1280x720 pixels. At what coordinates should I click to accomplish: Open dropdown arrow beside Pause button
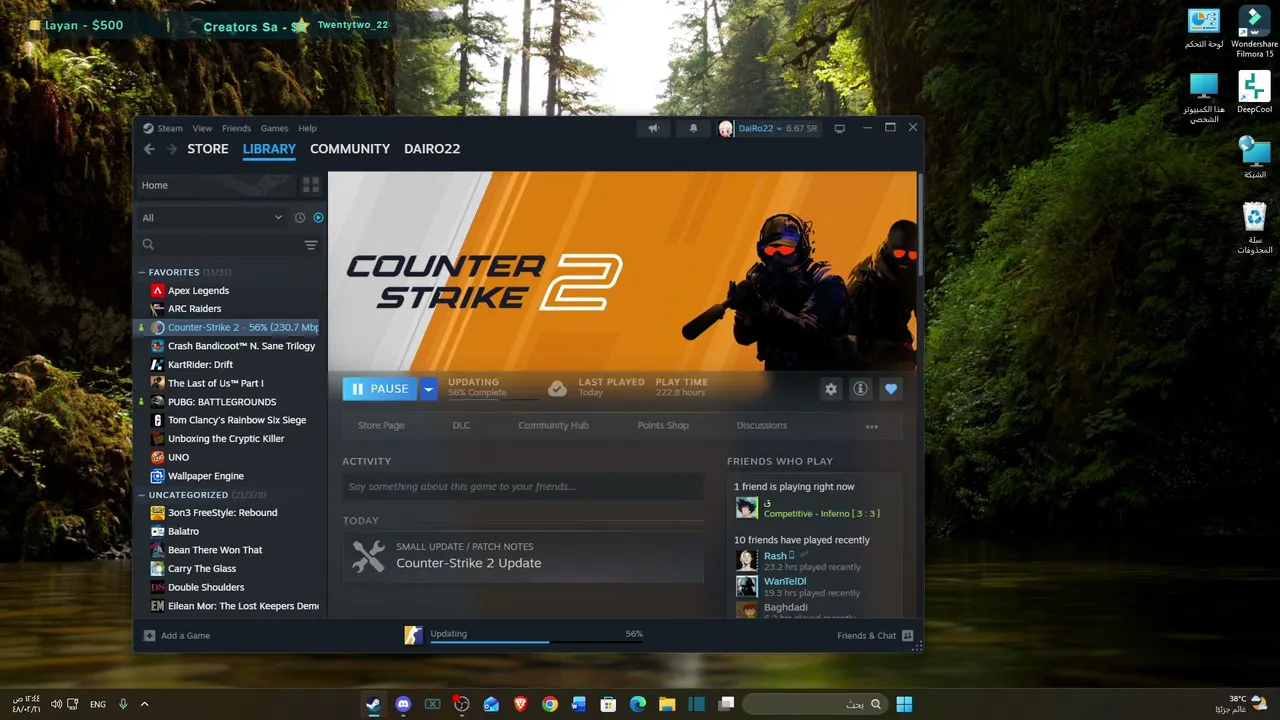click(x=428, y=389)
